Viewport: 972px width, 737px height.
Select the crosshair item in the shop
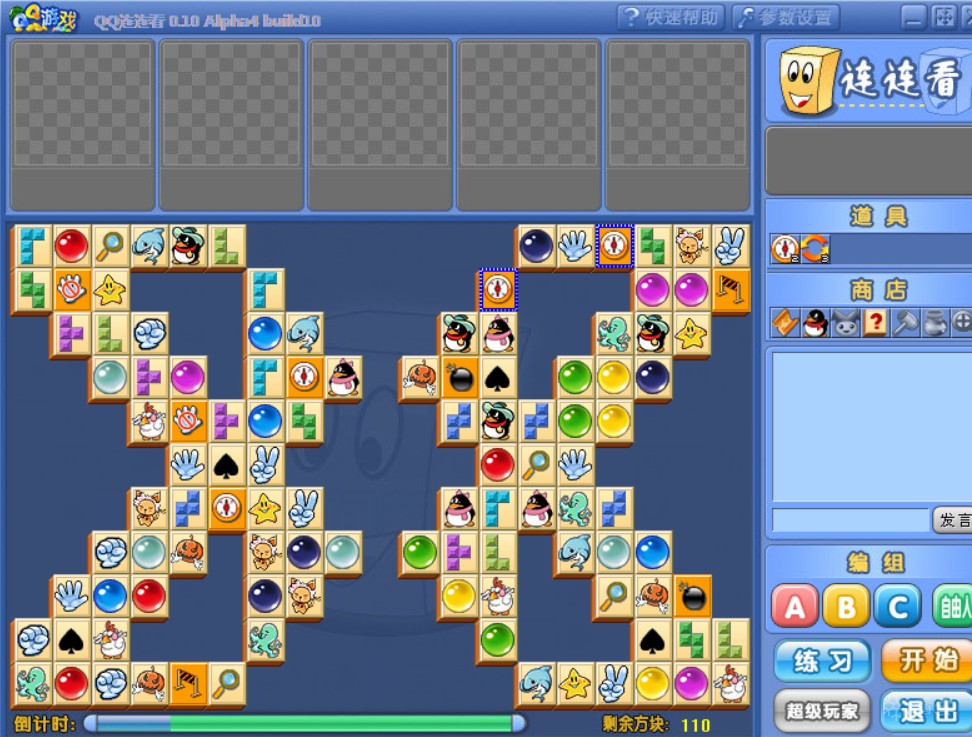point(960,322)
